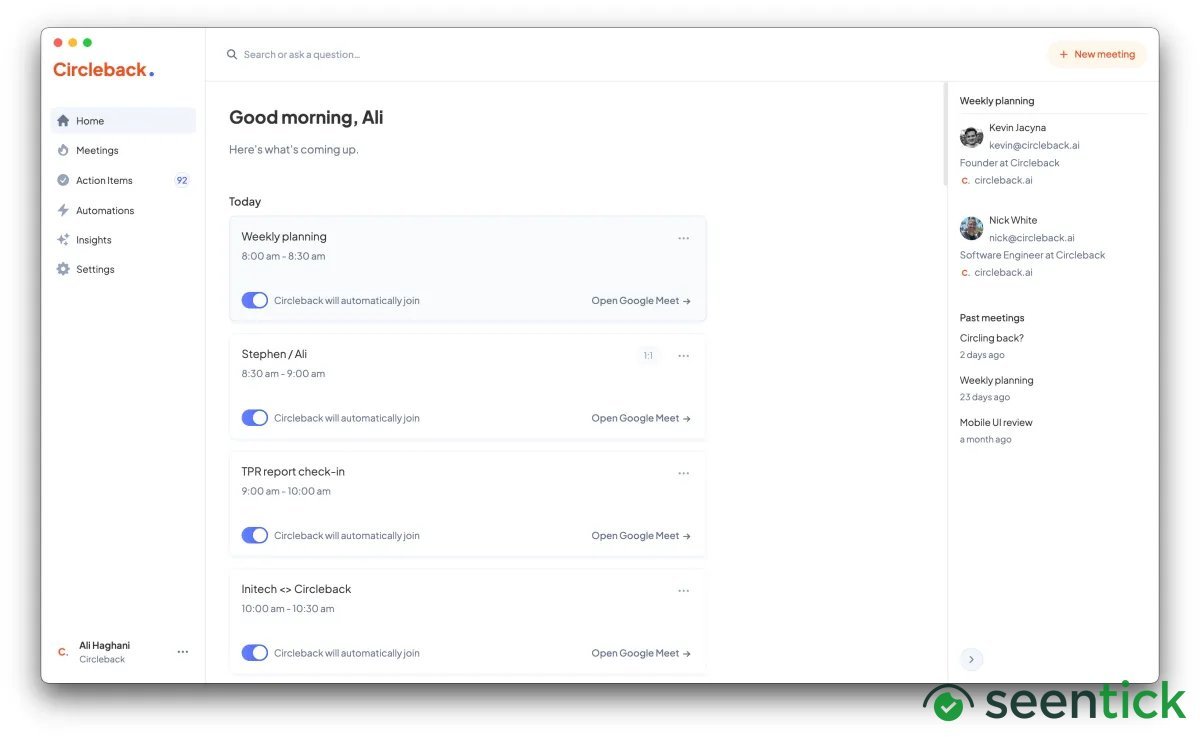
Task: Click the New meeting button
Action: (1097, 54)
